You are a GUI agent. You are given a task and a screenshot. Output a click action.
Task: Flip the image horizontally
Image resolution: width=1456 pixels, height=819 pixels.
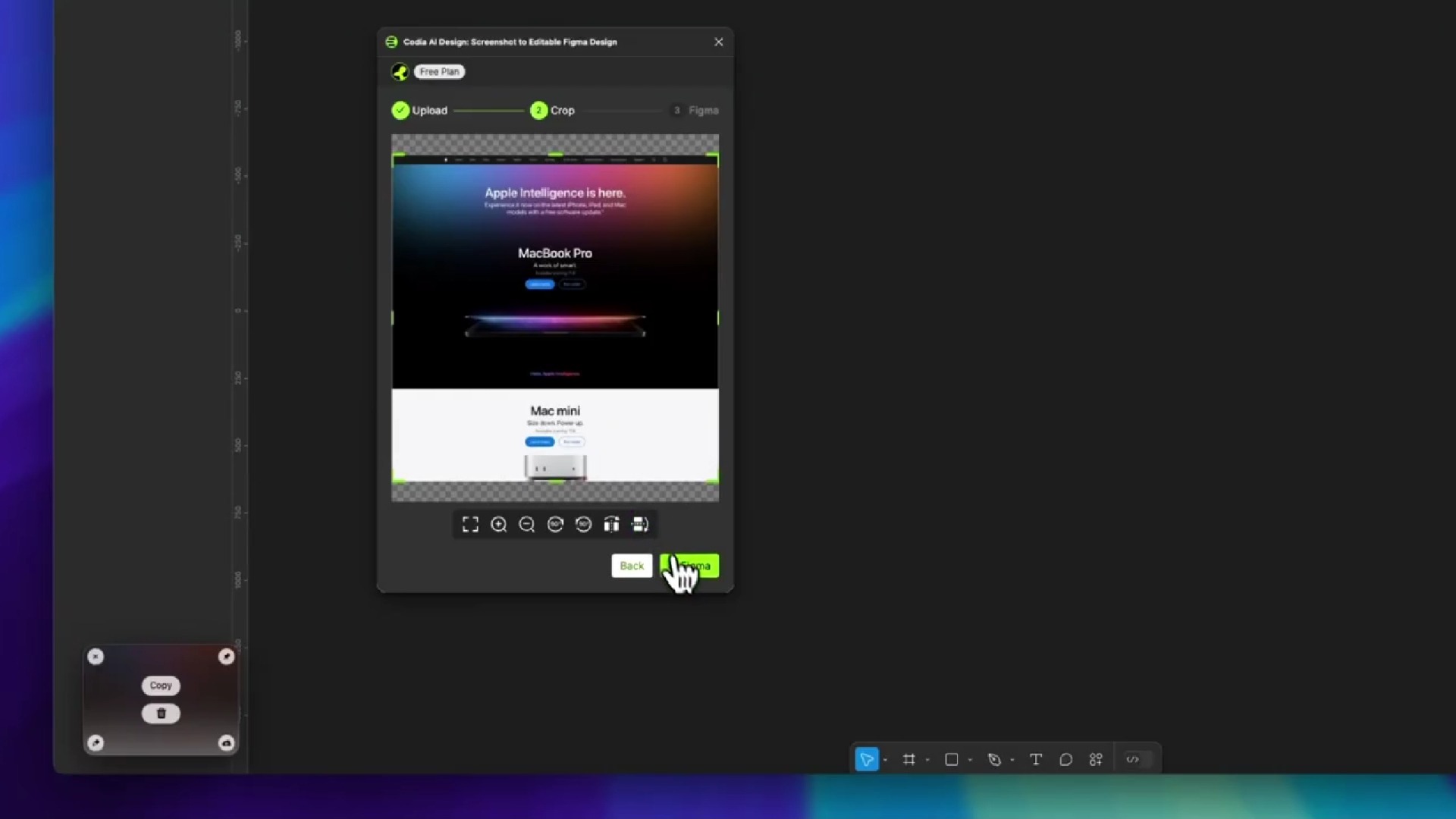(x=611, y=525)
